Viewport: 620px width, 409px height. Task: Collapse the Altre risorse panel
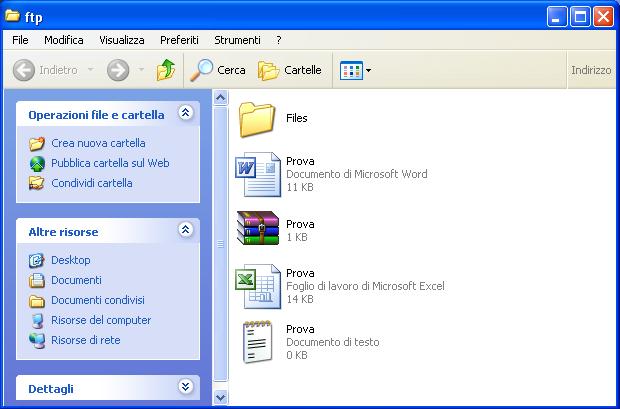coord(185,230)
